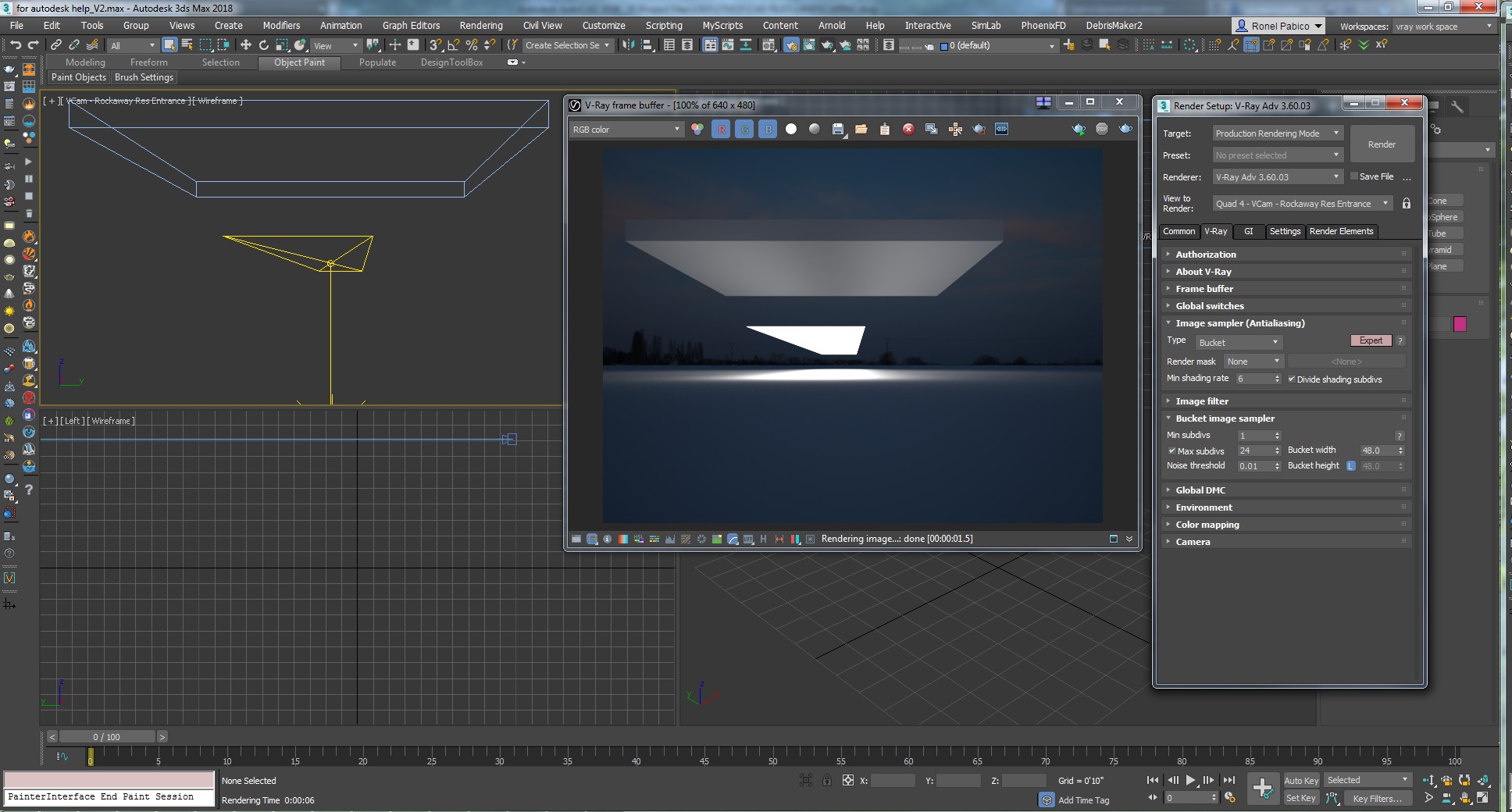
Task: Copy frame buffer image to clipboard
Action: (x=885, y=129)
